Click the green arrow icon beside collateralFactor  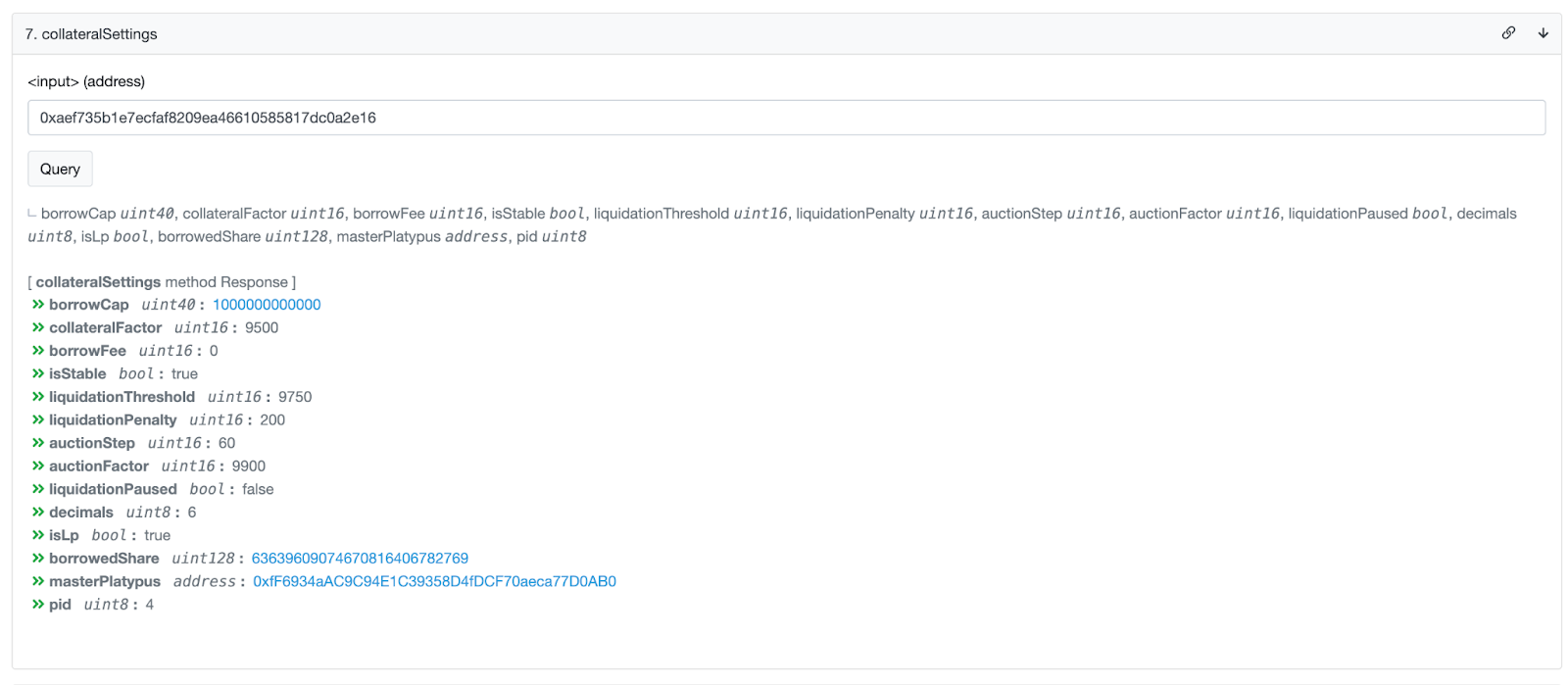point(38,328)
